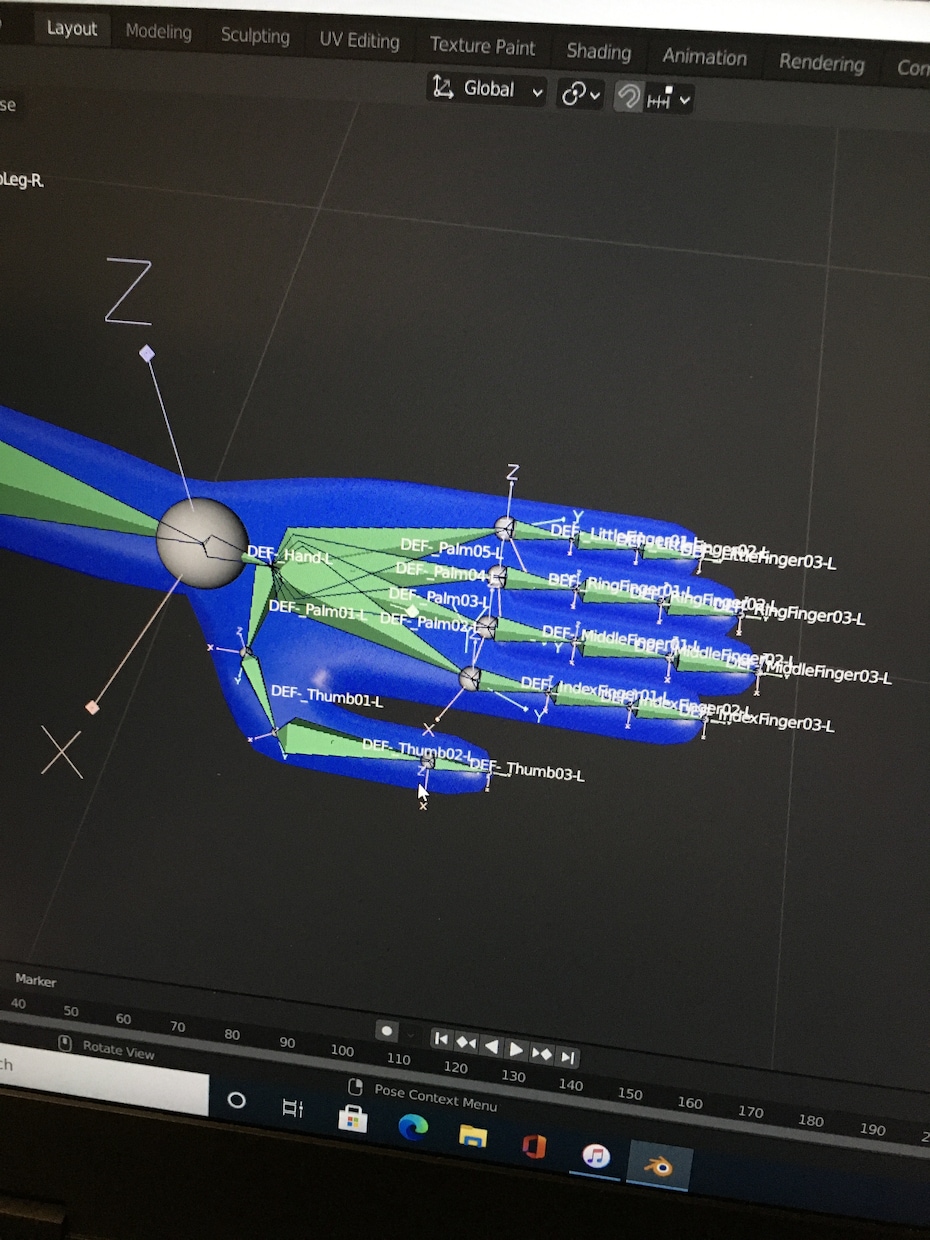The width and height of the screenshot is (930, 1240).
Task: Switch to Blender in the taskbar
Action: pyautogui.click(x=658, y=1166)
